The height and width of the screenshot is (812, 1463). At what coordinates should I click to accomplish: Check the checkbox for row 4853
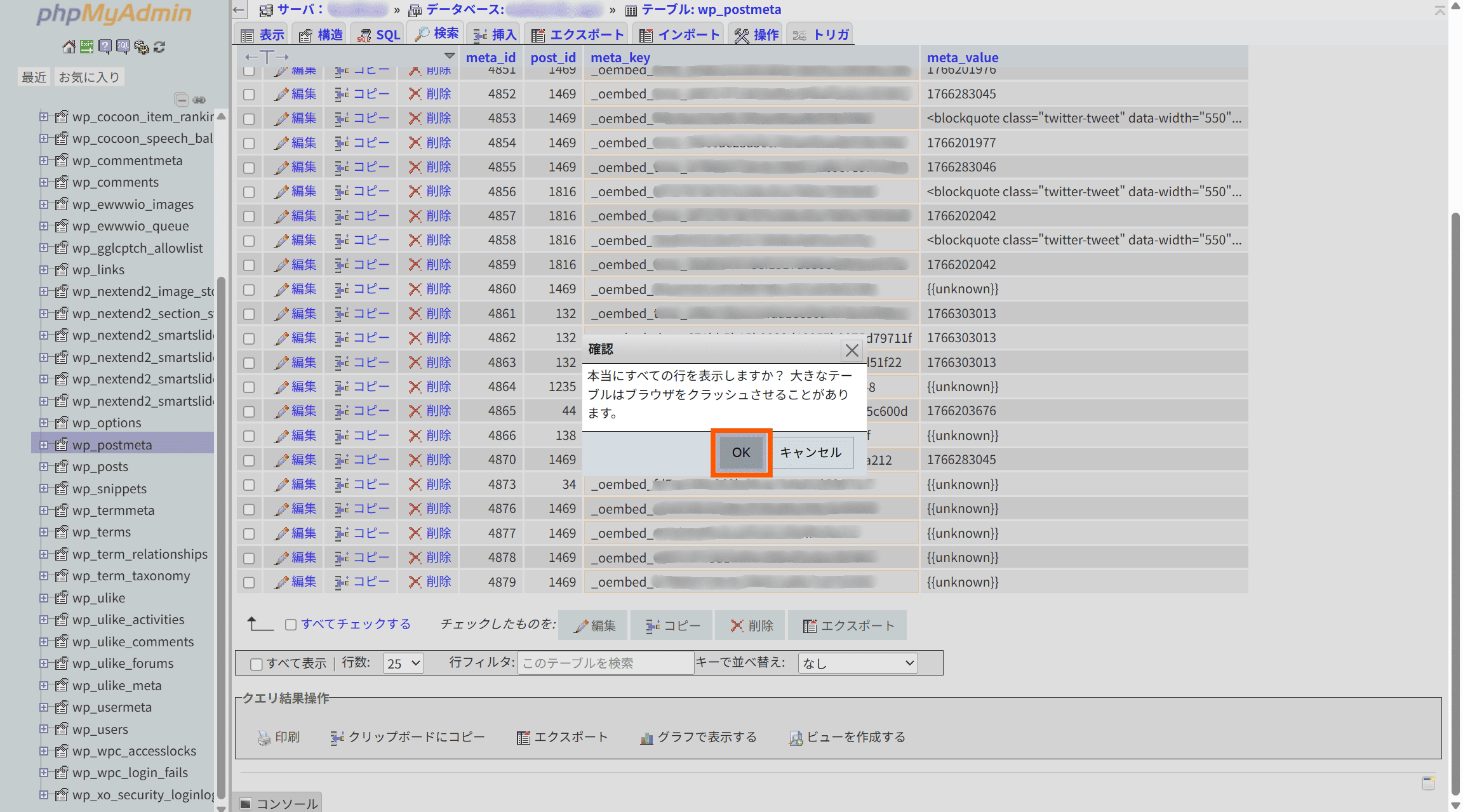(249, 119)
